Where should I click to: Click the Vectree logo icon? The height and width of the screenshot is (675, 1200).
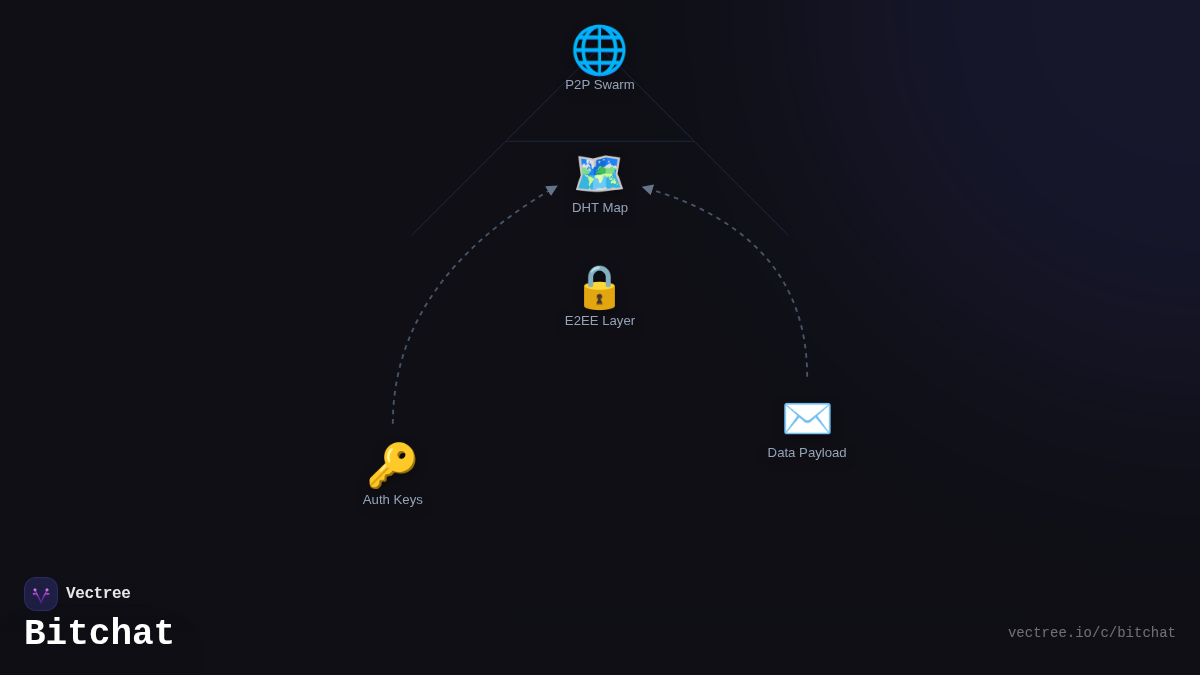point(41,594)
